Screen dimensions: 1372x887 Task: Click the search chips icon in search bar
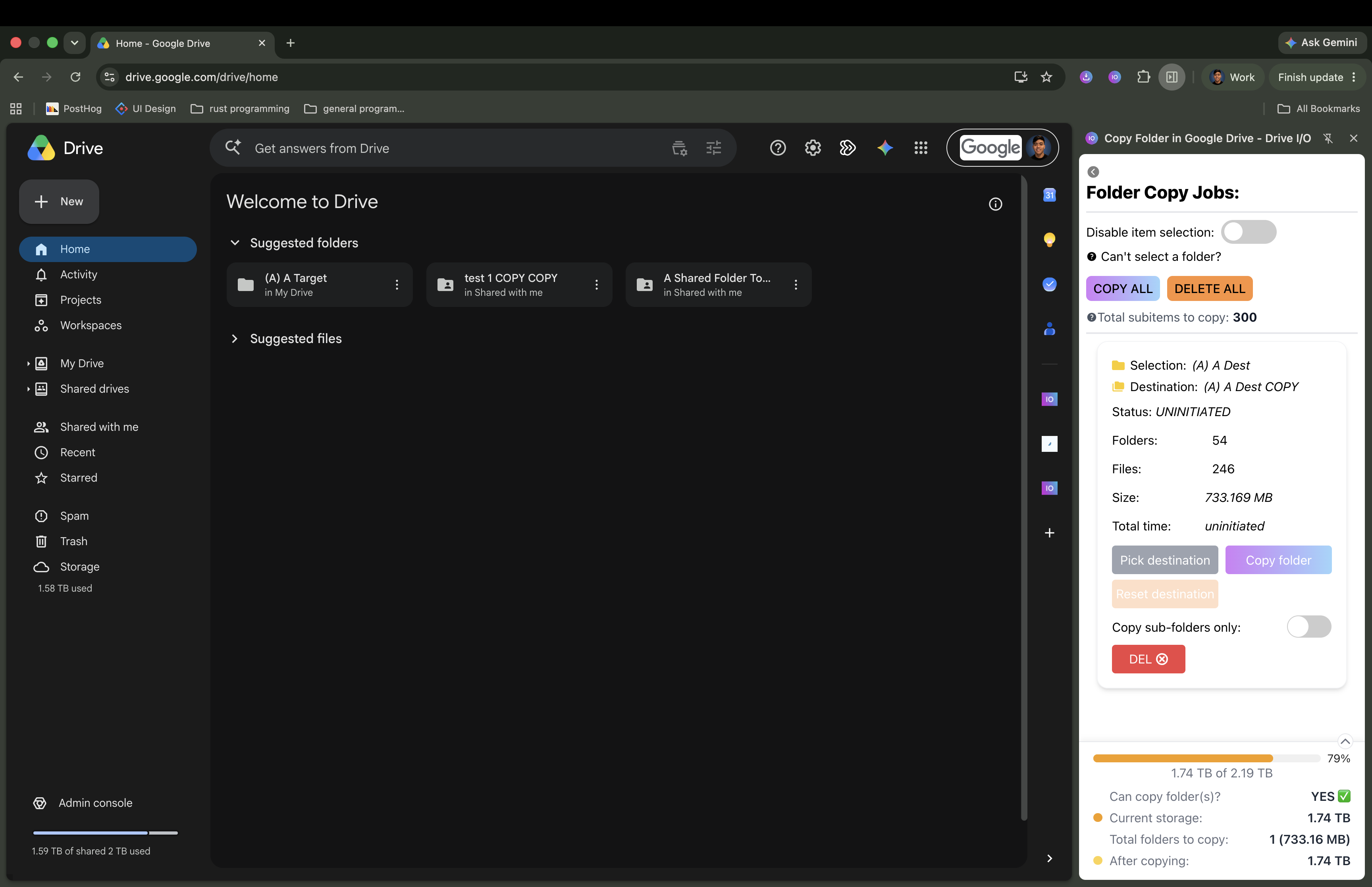(679, 148)
